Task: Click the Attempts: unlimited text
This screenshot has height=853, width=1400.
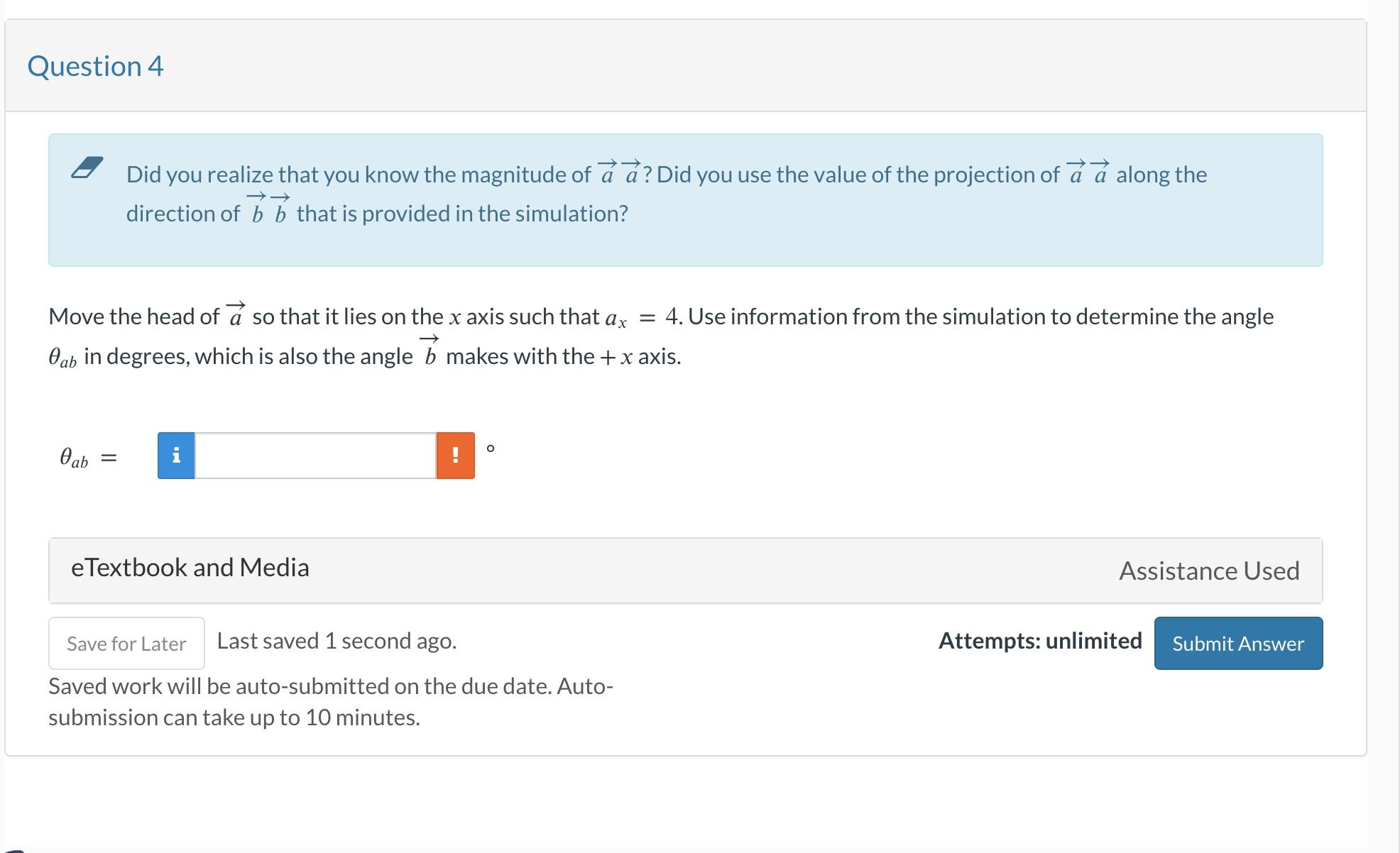Action: point(1040,641)
